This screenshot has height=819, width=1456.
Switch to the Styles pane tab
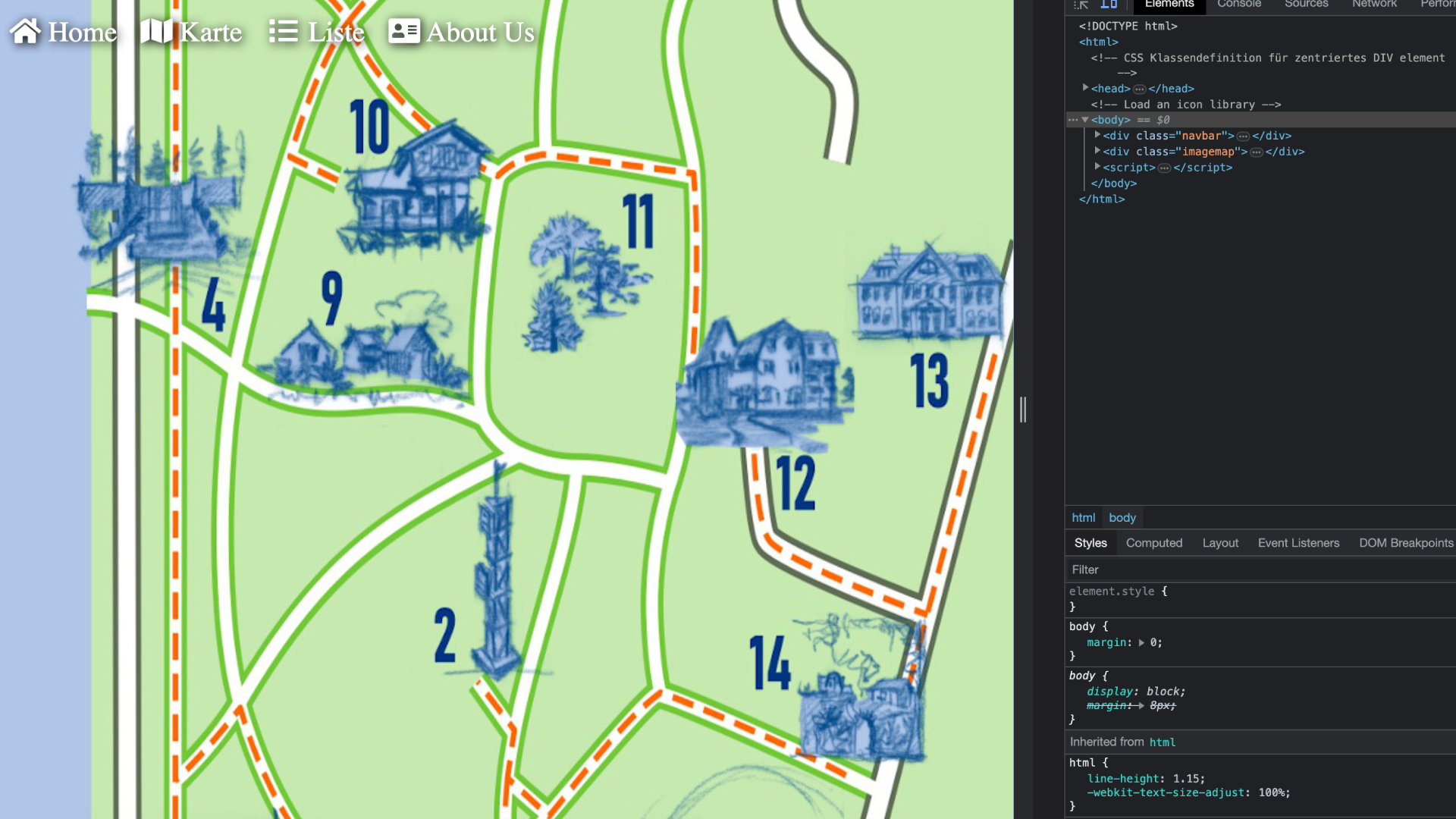[1090, 543]
